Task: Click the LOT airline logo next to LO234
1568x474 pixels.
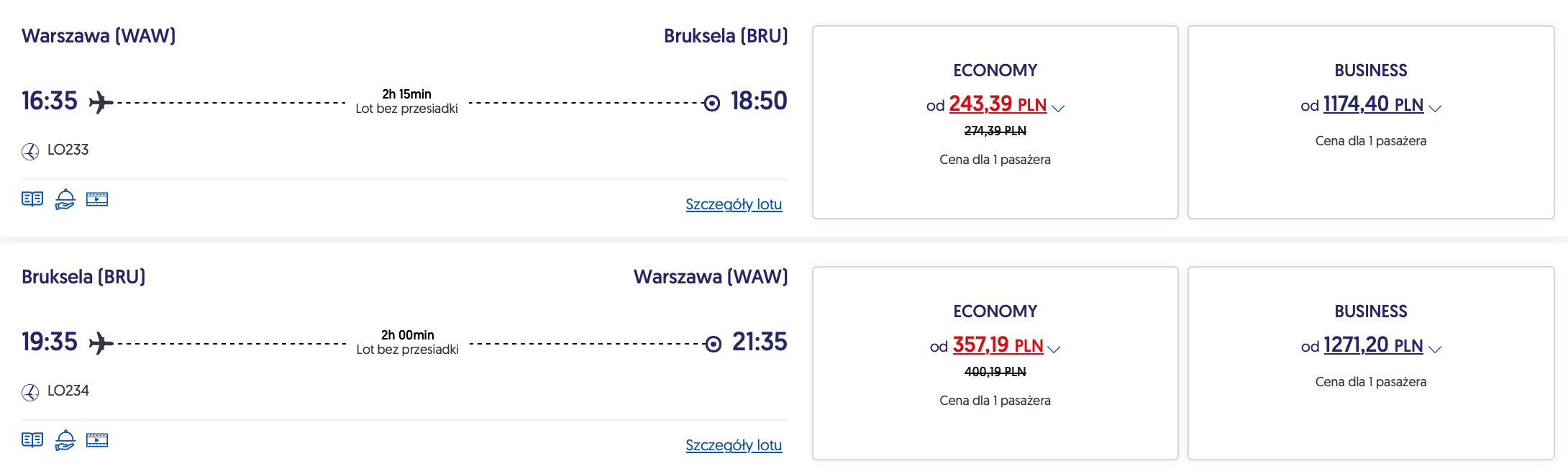Action: pyautogui.click(x=30, y=392)
